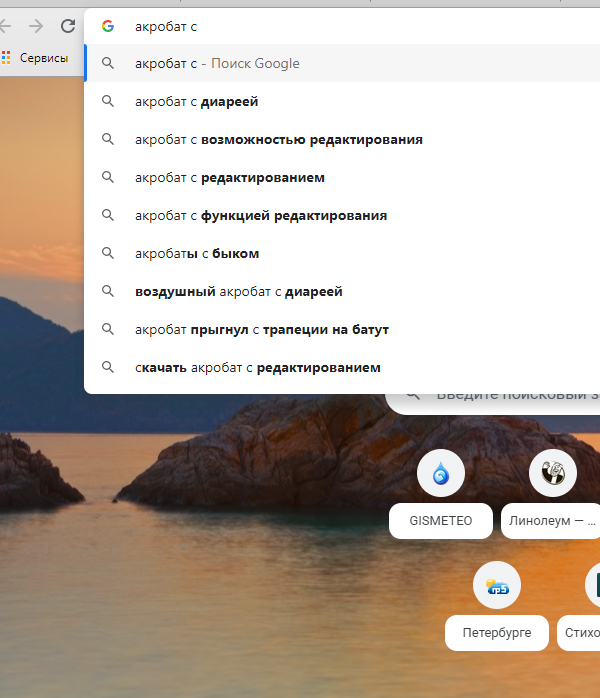Click 'акробат с - Поиск Google' entry
The width and height of the screenshot is (600, 698).
pos(217,63)
